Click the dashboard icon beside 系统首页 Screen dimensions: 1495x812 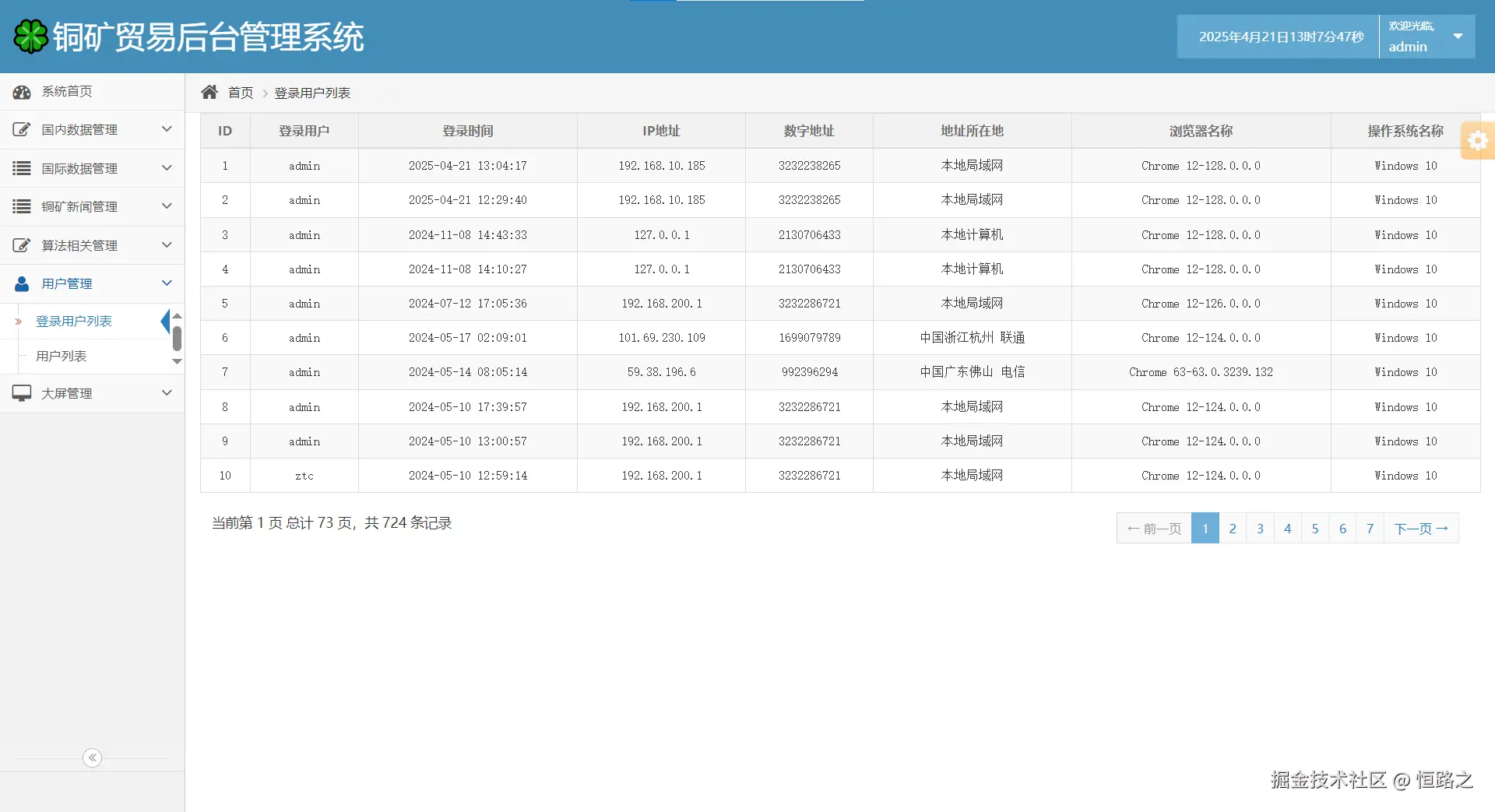[x=22, y=92]
